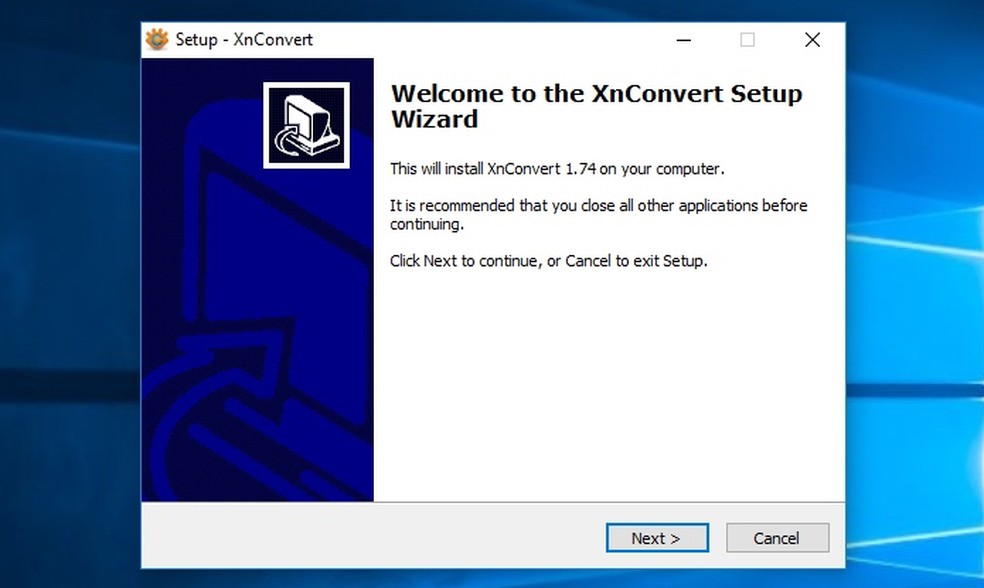The height and width of the screenshot is (588, 984).
Task: Maximize the setup wizard window
Action: (747, 41)
